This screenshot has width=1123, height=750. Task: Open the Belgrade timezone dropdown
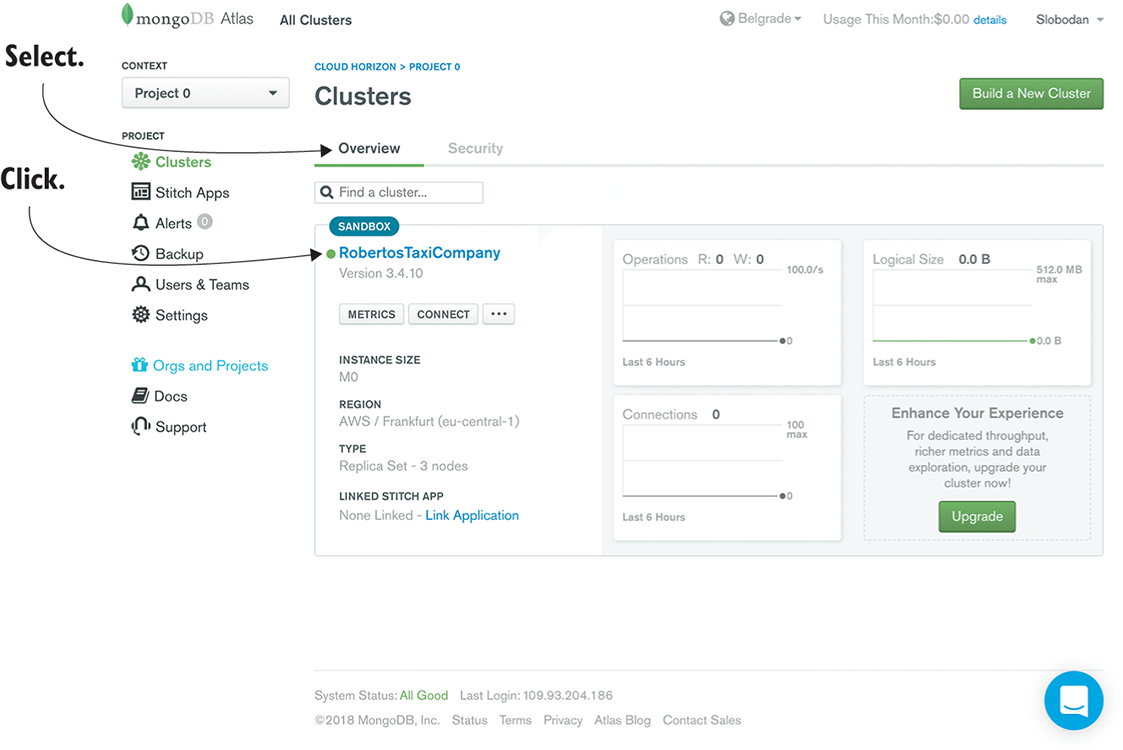[761, 19]
